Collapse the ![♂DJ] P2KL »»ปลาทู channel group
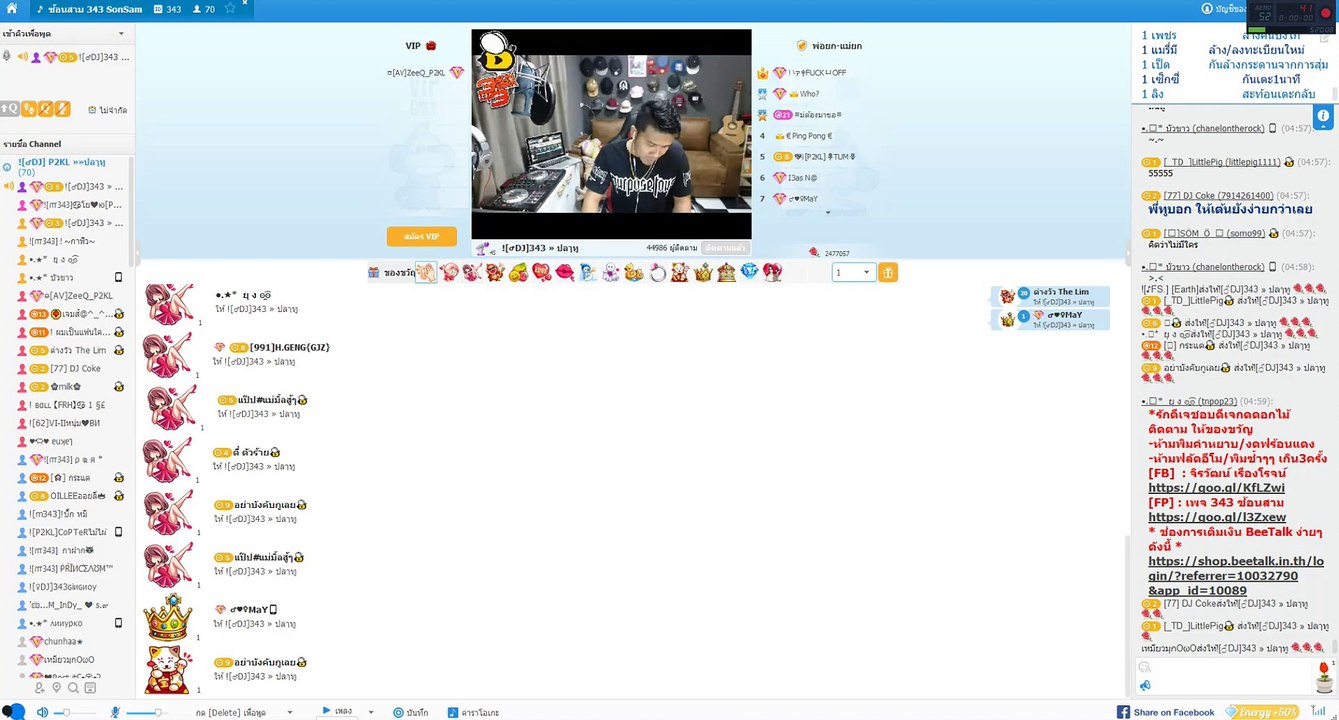1339x720 pixels. pyautogui.click(x=7, y=167)
